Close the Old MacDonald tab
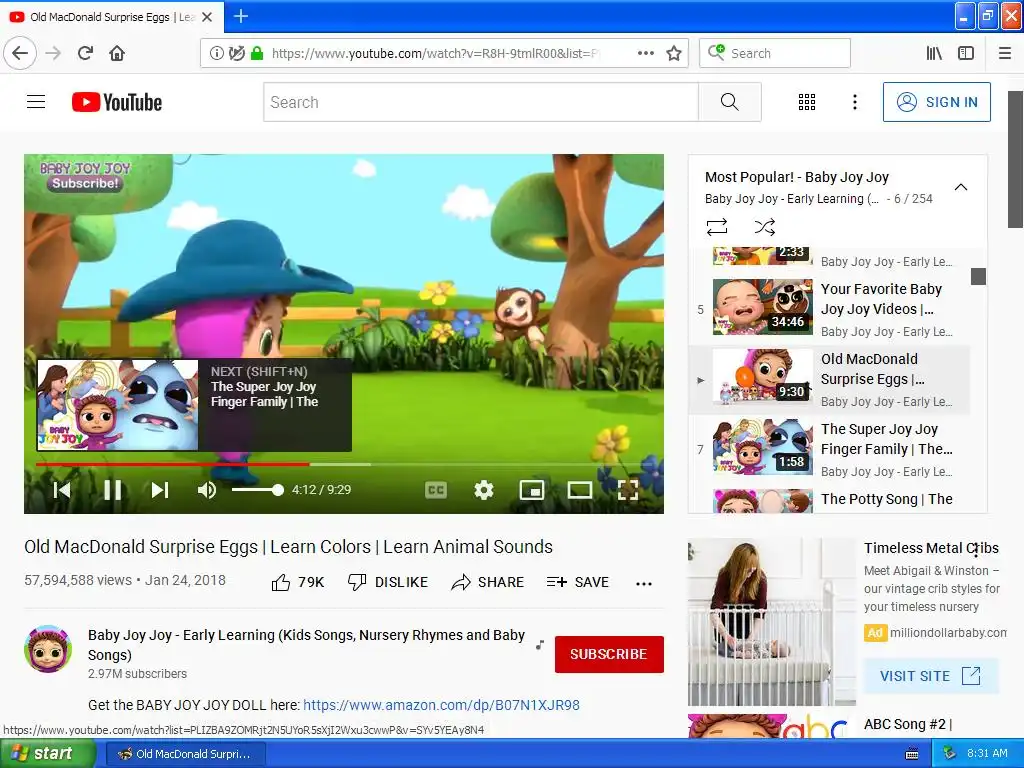This screenshot has width=1024, height=768. (207, 17)
